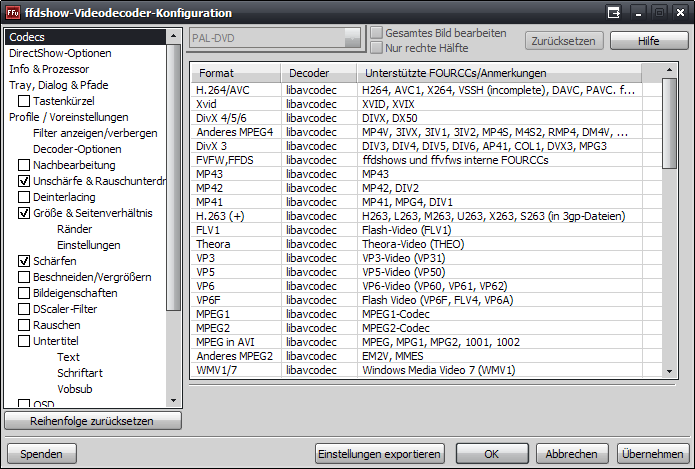
Task: Open Profile / Voreinstellungen page
Action: pyautogui.click(x=69, y=117)
